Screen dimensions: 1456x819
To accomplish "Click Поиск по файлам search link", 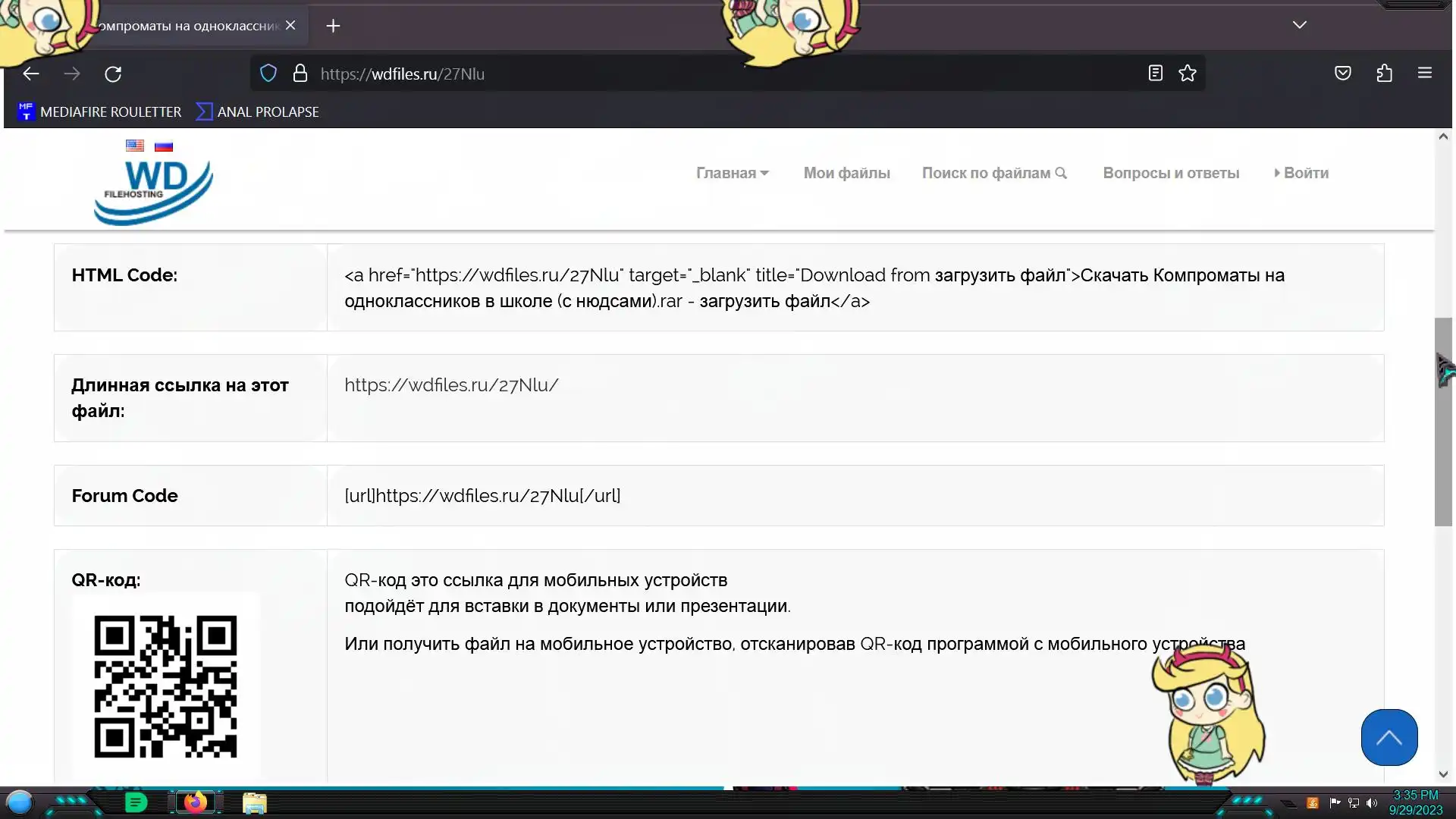I will (993, 173).
